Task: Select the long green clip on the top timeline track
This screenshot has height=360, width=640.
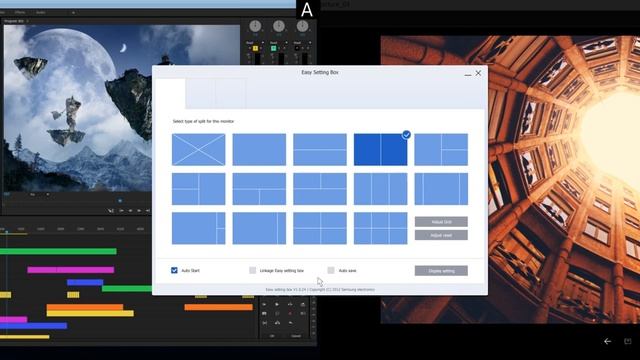Action: click(58, 251)
